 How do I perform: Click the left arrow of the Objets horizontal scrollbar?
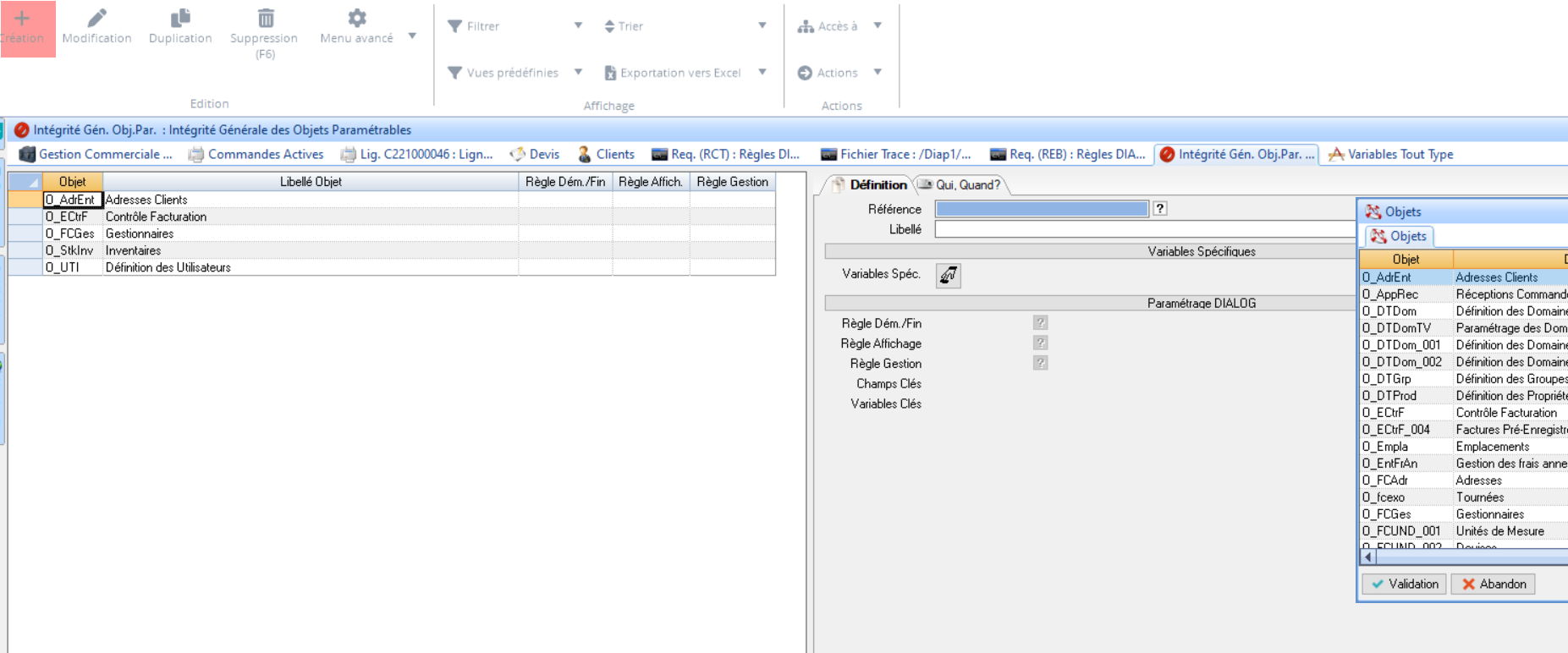coord(1367,557)
